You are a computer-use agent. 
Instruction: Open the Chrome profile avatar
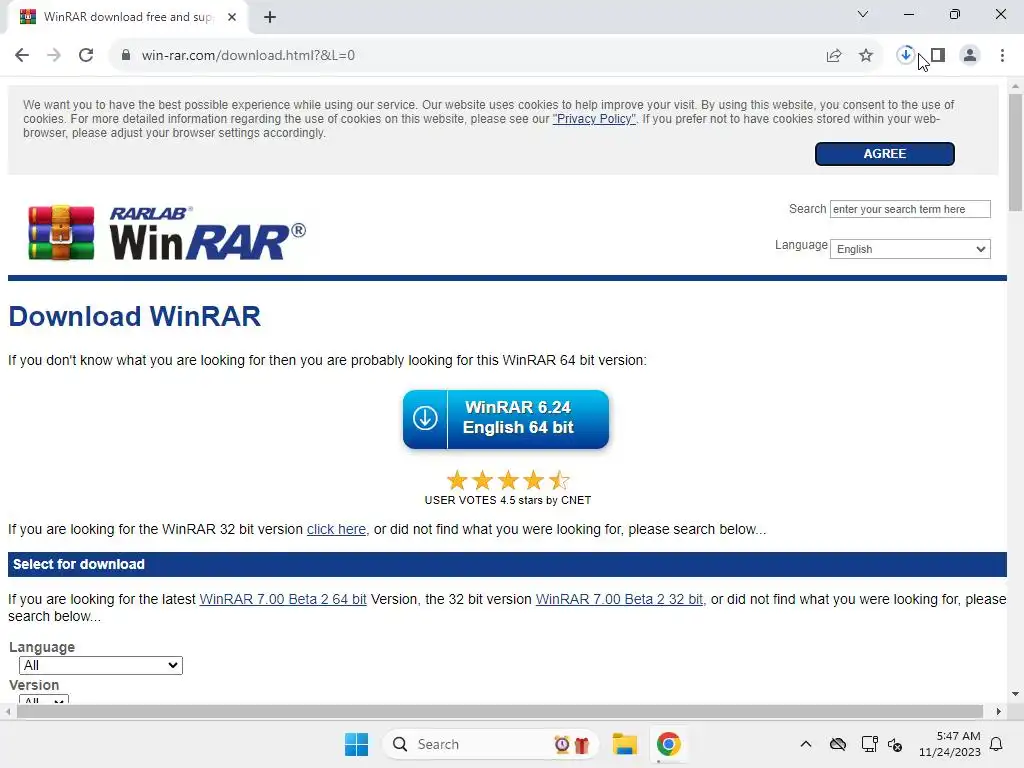coord(970,56)
